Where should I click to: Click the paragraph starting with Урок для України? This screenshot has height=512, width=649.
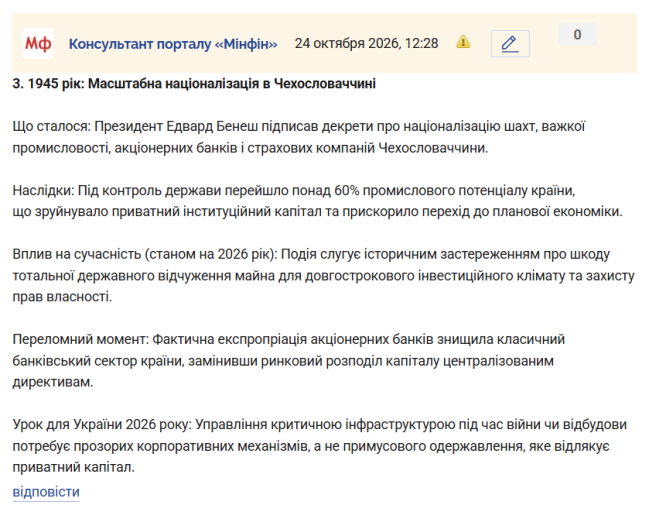point(320,446)
